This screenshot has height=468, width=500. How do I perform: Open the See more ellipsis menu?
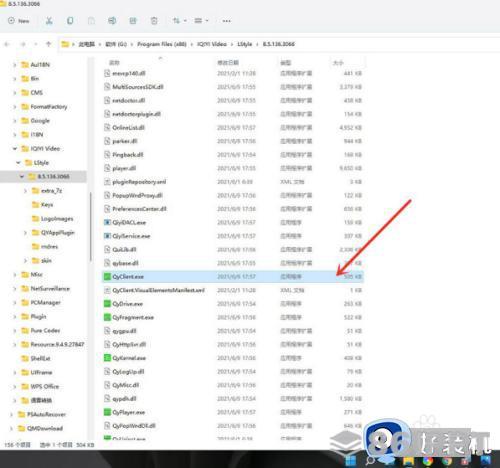[227, 21]
